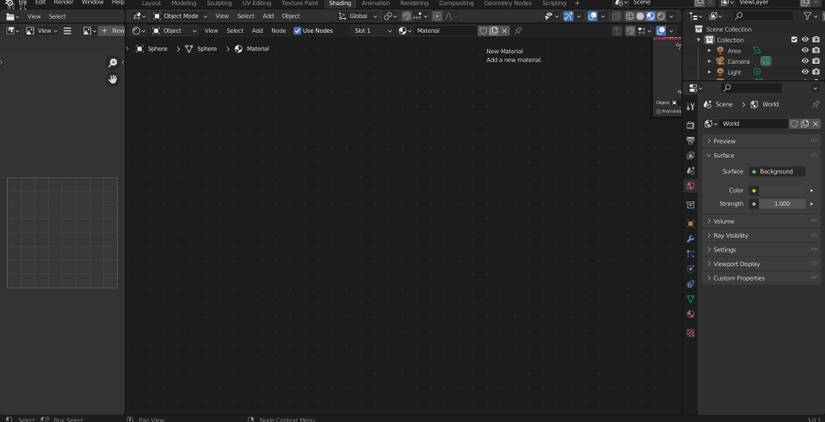Click the World Color swatch field
The width and height of the screenshot is (825, 422).
coord(782,190)
